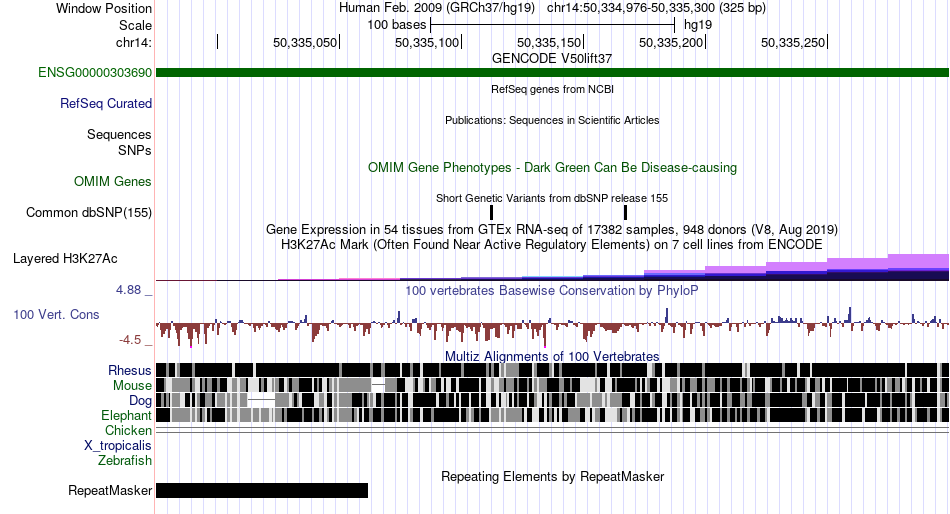The height and width of the screenshot is (514, 950).
Task: Click the SNPs track label
Action: [x=135, y=150]
